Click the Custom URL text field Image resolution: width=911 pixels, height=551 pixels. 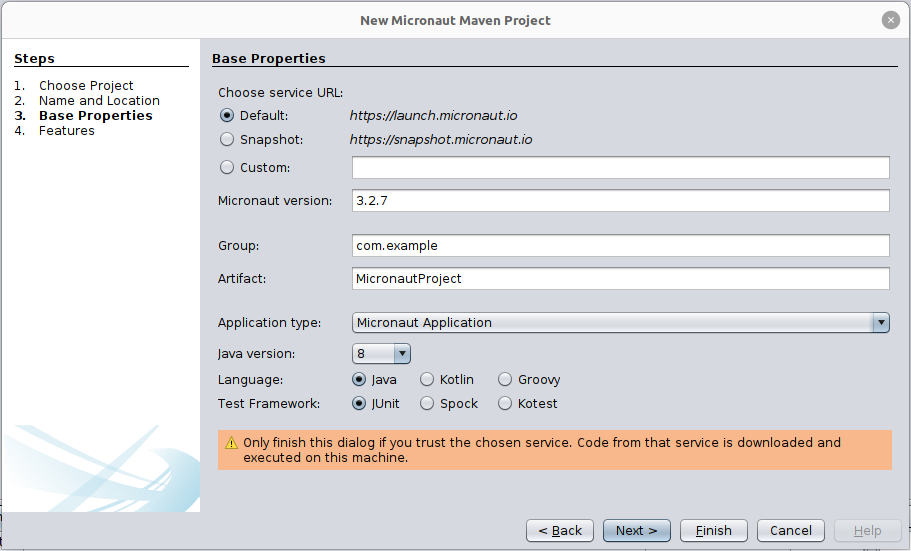(621, 167)
